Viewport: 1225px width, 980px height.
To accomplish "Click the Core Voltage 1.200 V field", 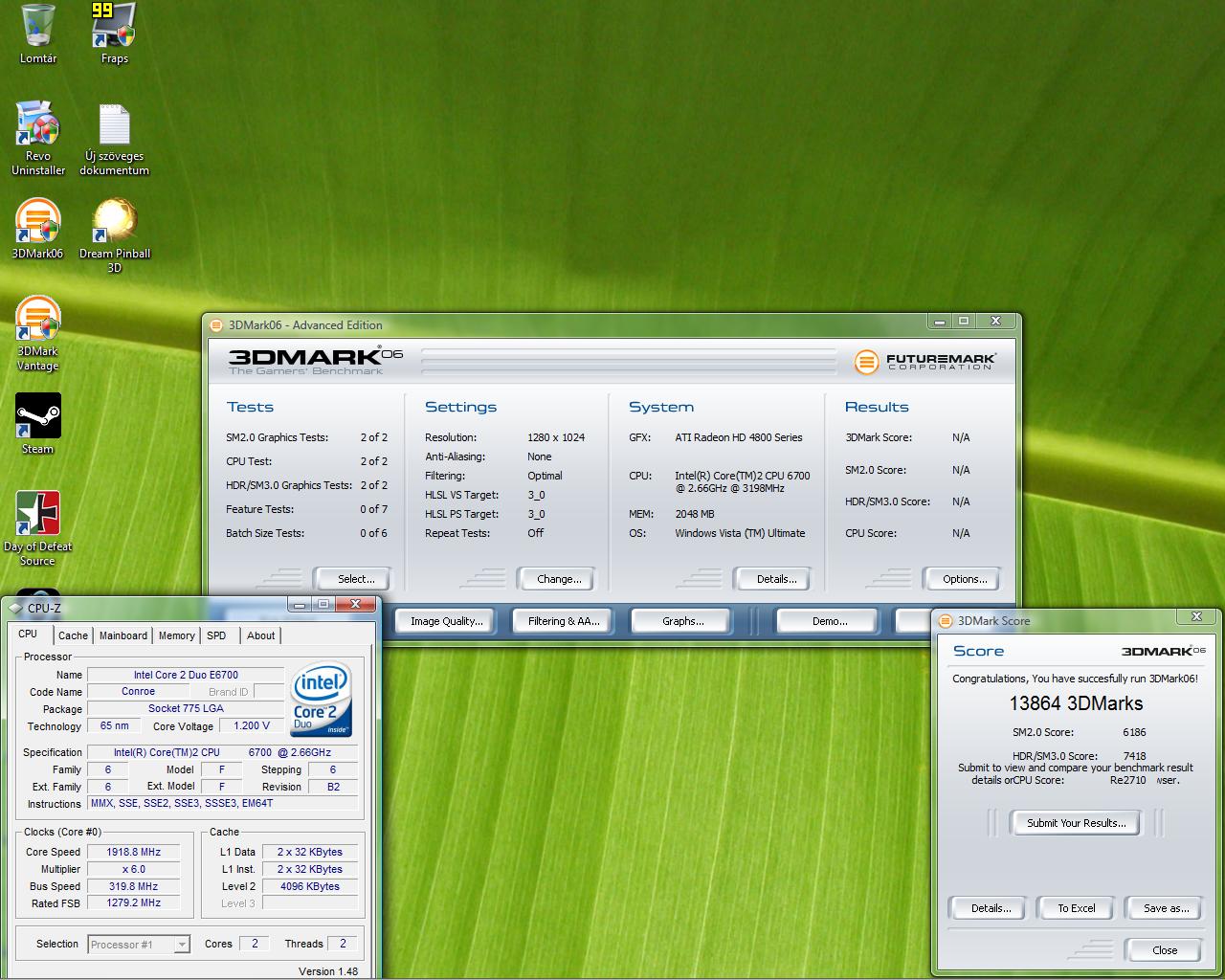I will pyautogui.click(x=252, y=725).
